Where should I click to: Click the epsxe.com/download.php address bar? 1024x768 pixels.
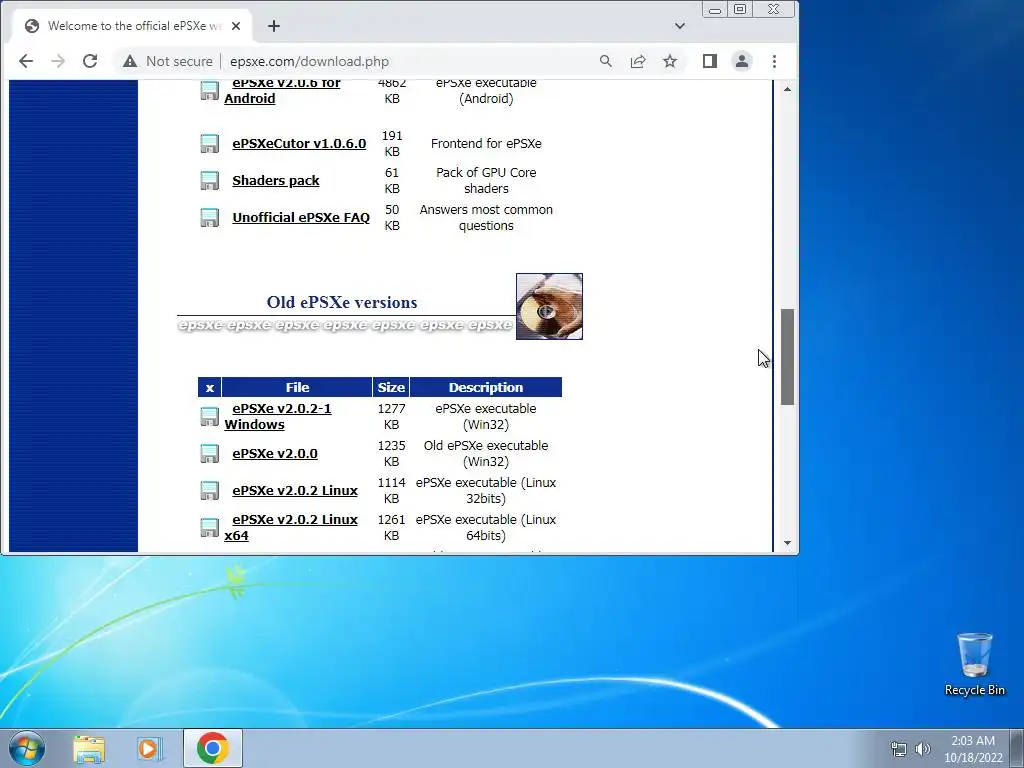[309, 61]
